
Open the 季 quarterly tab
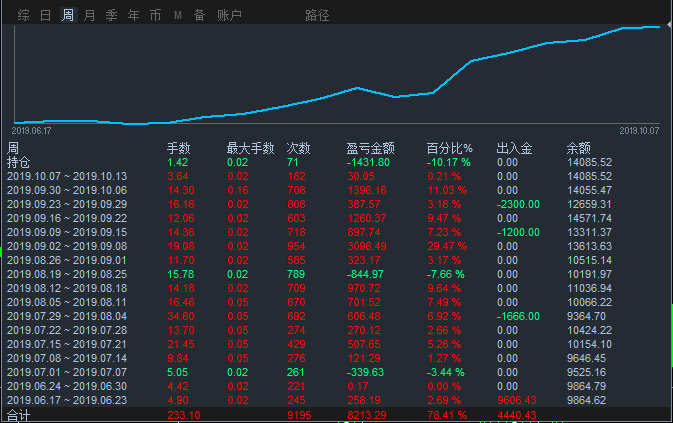(112, 15)
